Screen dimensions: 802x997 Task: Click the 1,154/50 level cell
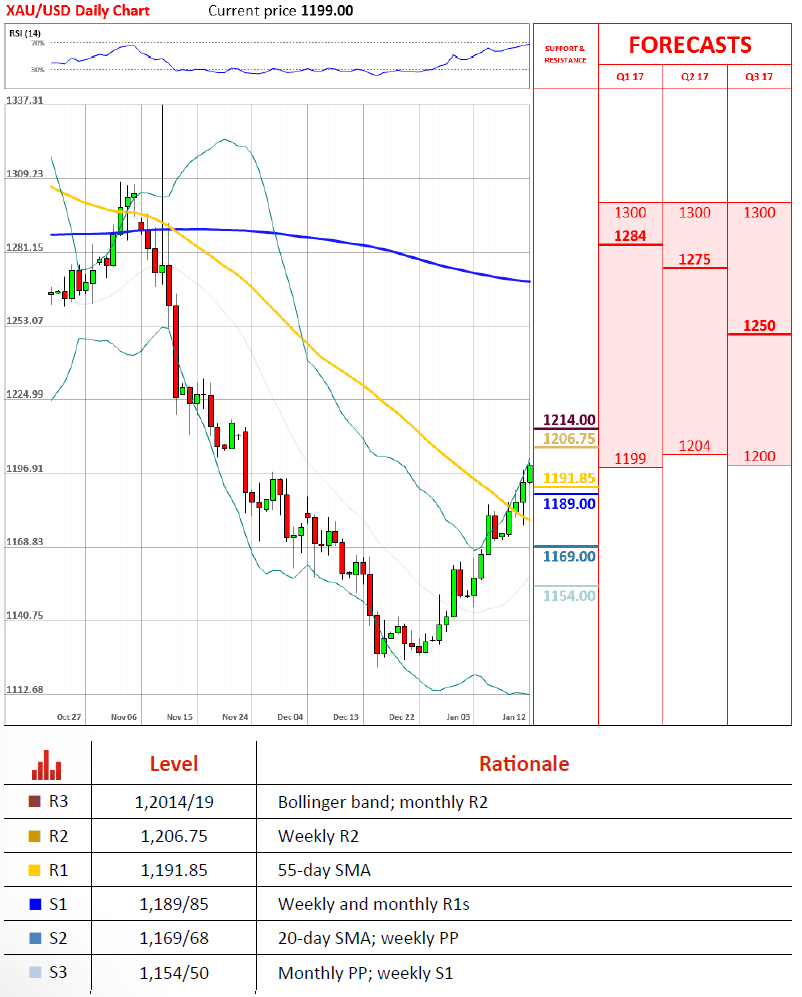[174, 973]
